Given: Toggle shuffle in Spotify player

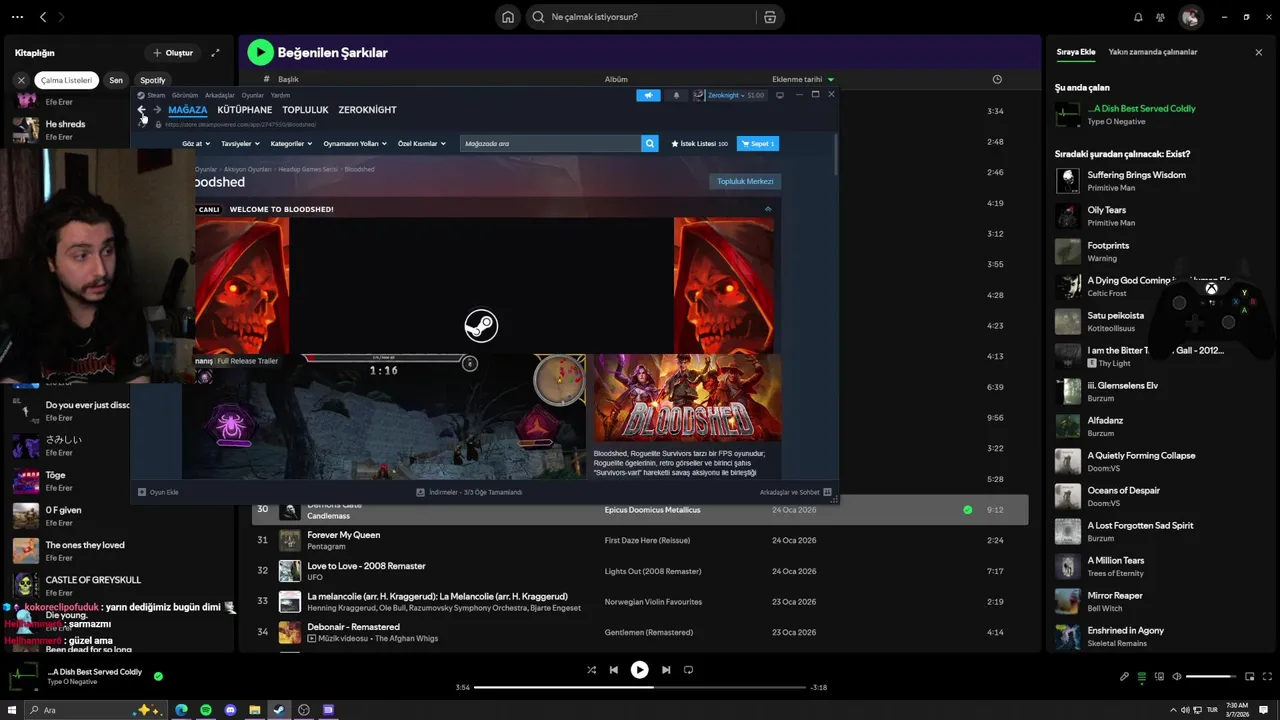Looking at the screenshot, I should [591, 670].
